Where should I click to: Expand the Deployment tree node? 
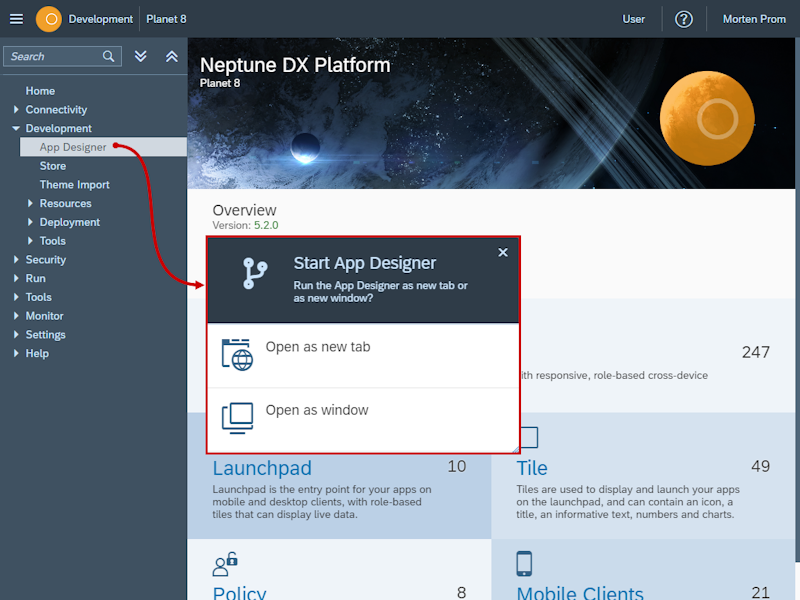tap(32, 221)
